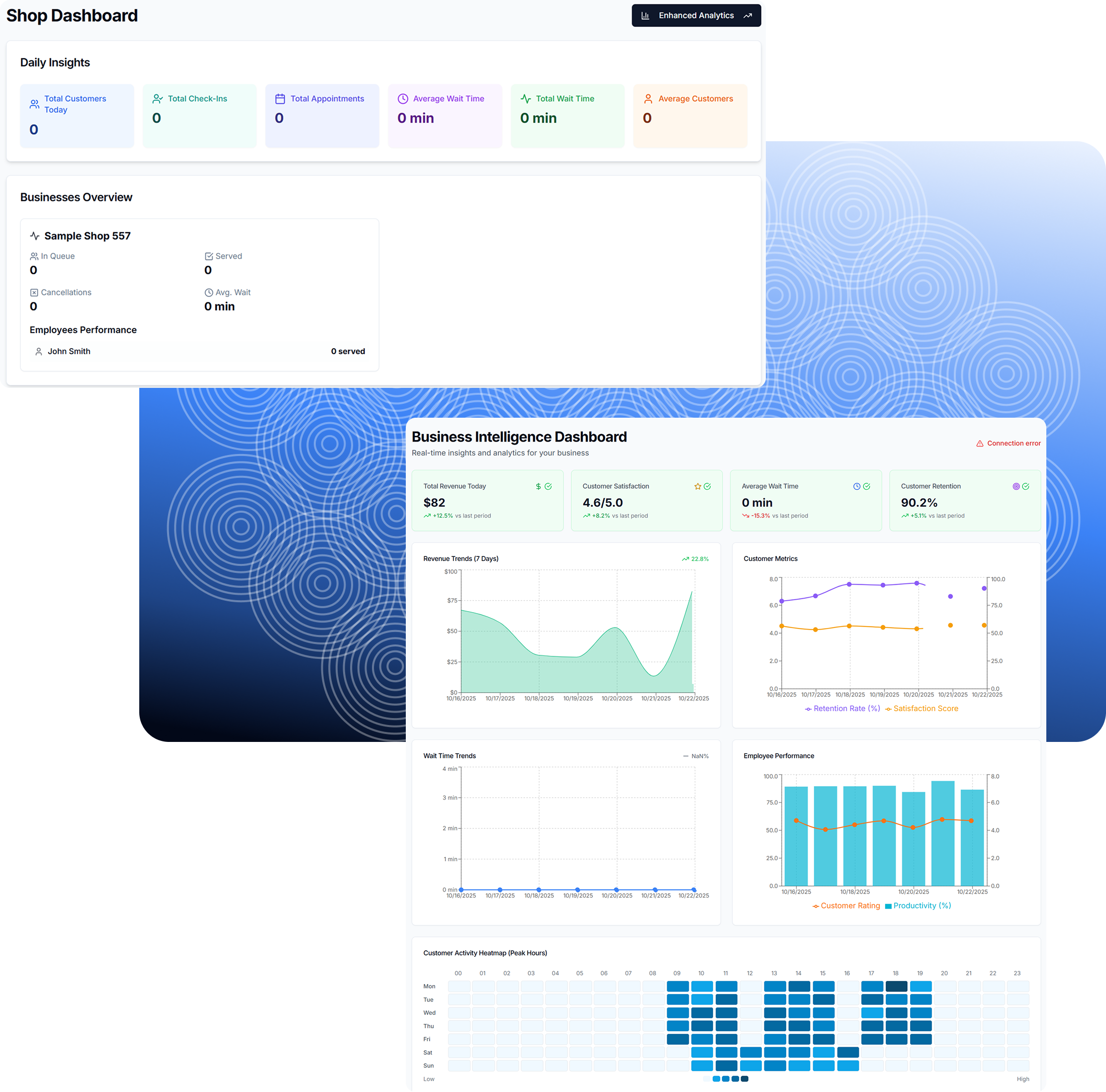Toggle Retention Rate (%) legend entry

pos(842,709)
